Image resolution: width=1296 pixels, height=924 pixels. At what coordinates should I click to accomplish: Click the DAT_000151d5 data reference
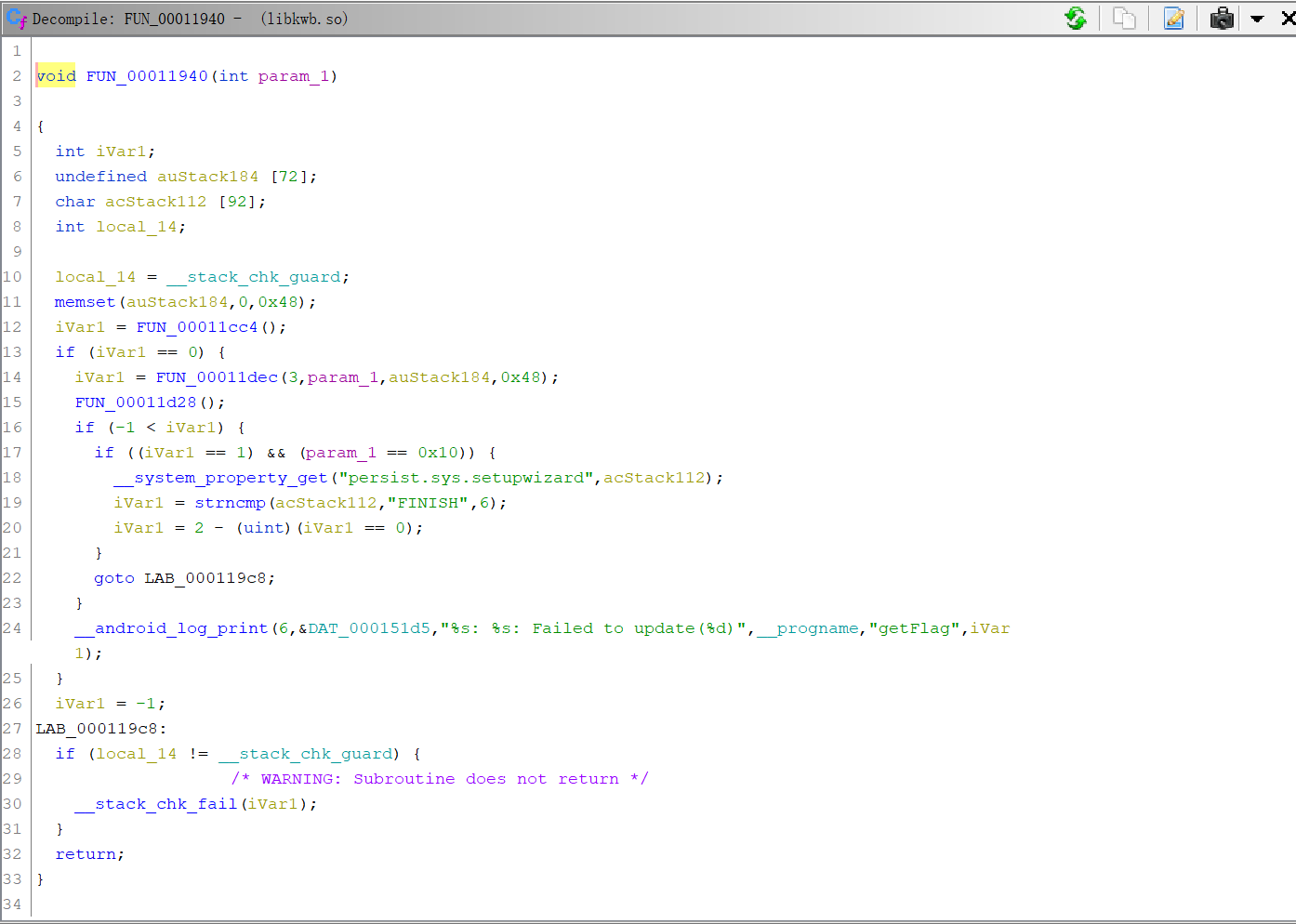tap(369, 628)
